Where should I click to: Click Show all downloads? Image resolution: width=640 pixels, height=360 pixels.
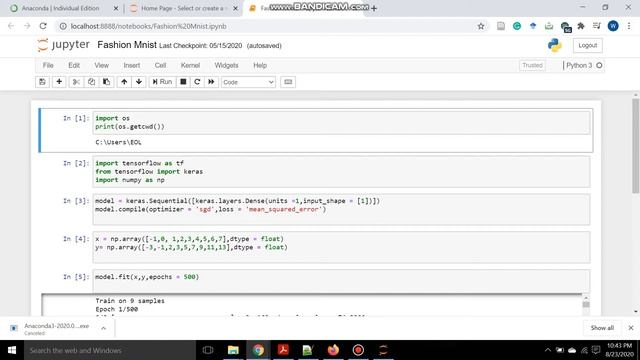(602, 328)
